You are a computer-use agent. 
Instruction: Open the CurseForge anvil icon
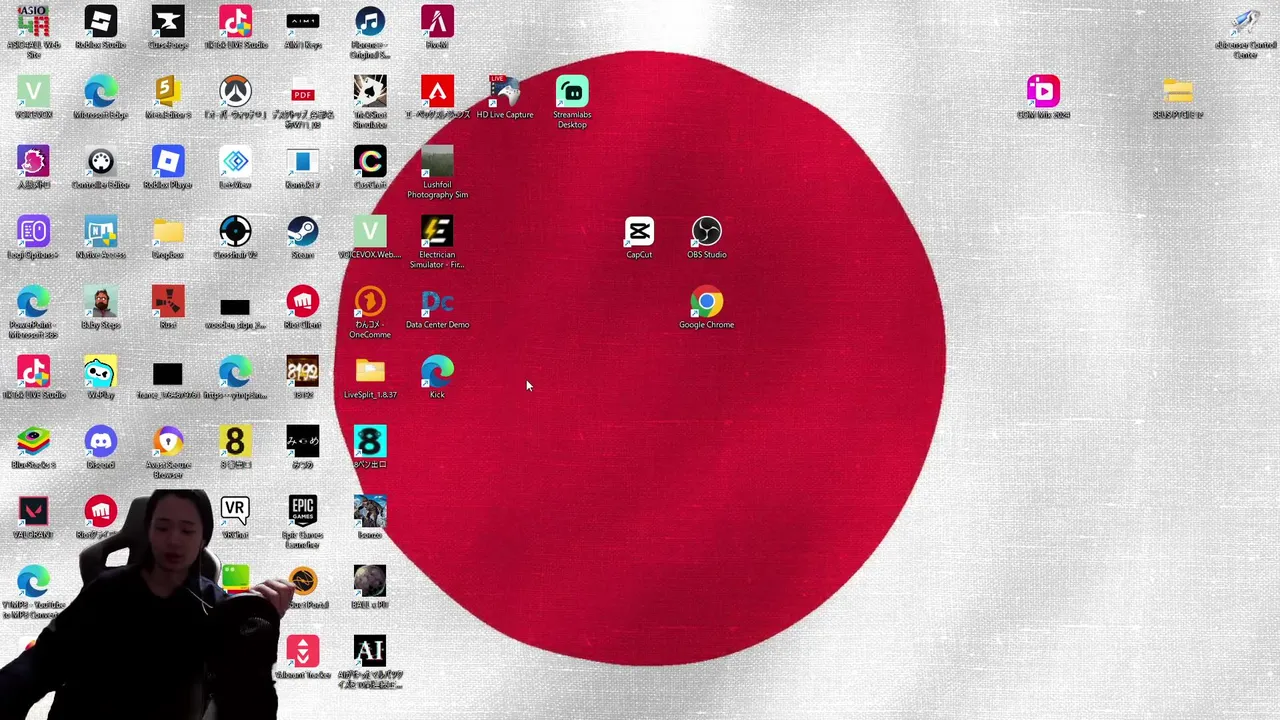point(168,22)
